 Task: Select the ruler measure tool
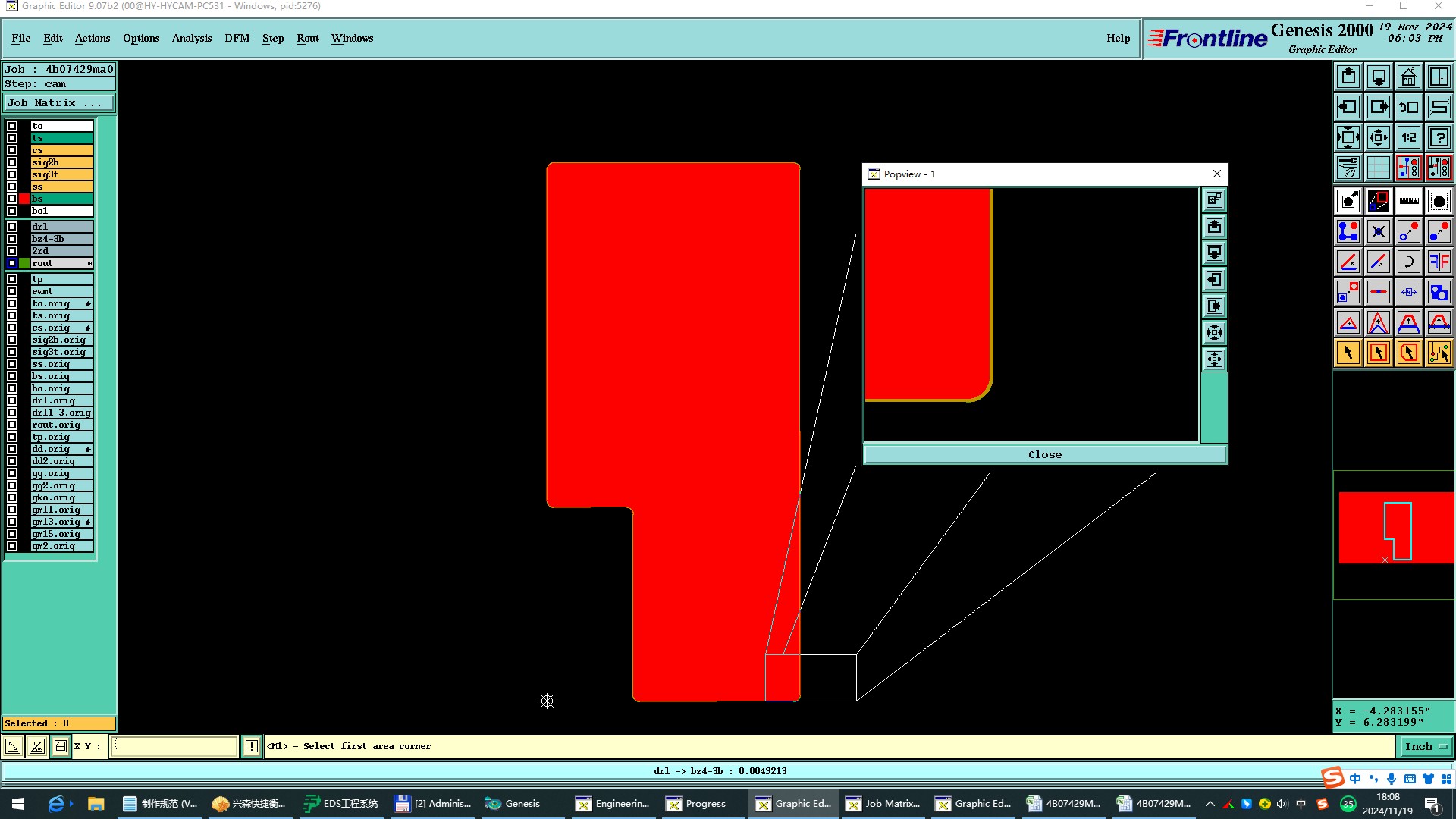point(1408,201)
